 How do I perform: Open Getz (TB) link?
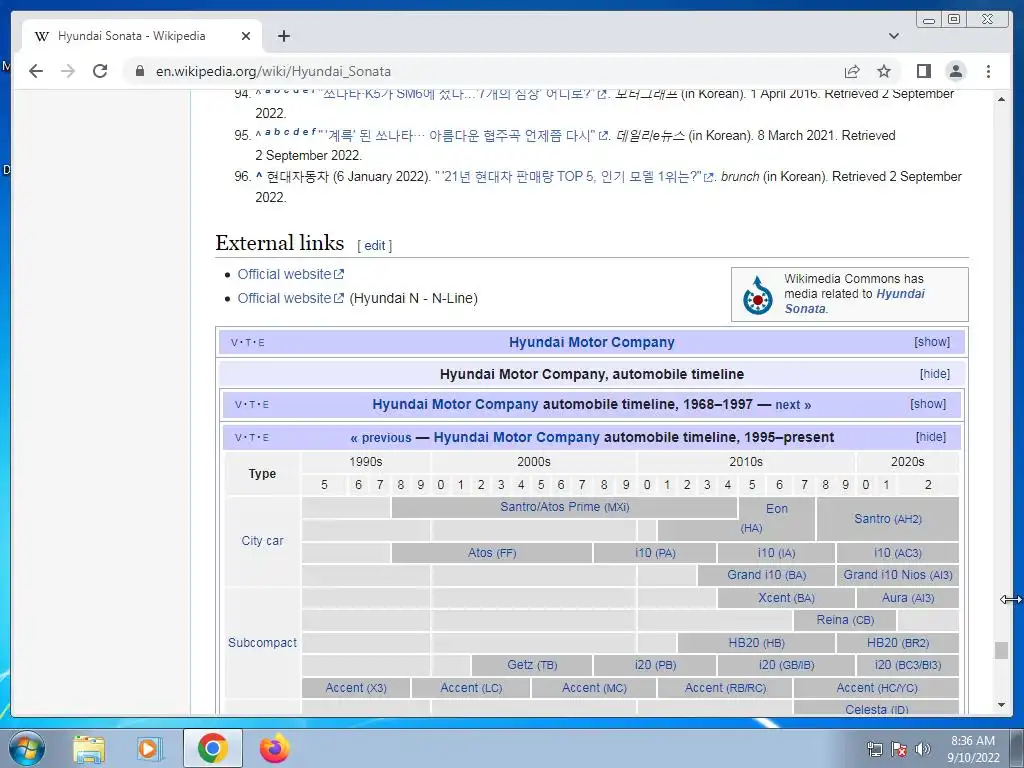click(x=532, y=665)
